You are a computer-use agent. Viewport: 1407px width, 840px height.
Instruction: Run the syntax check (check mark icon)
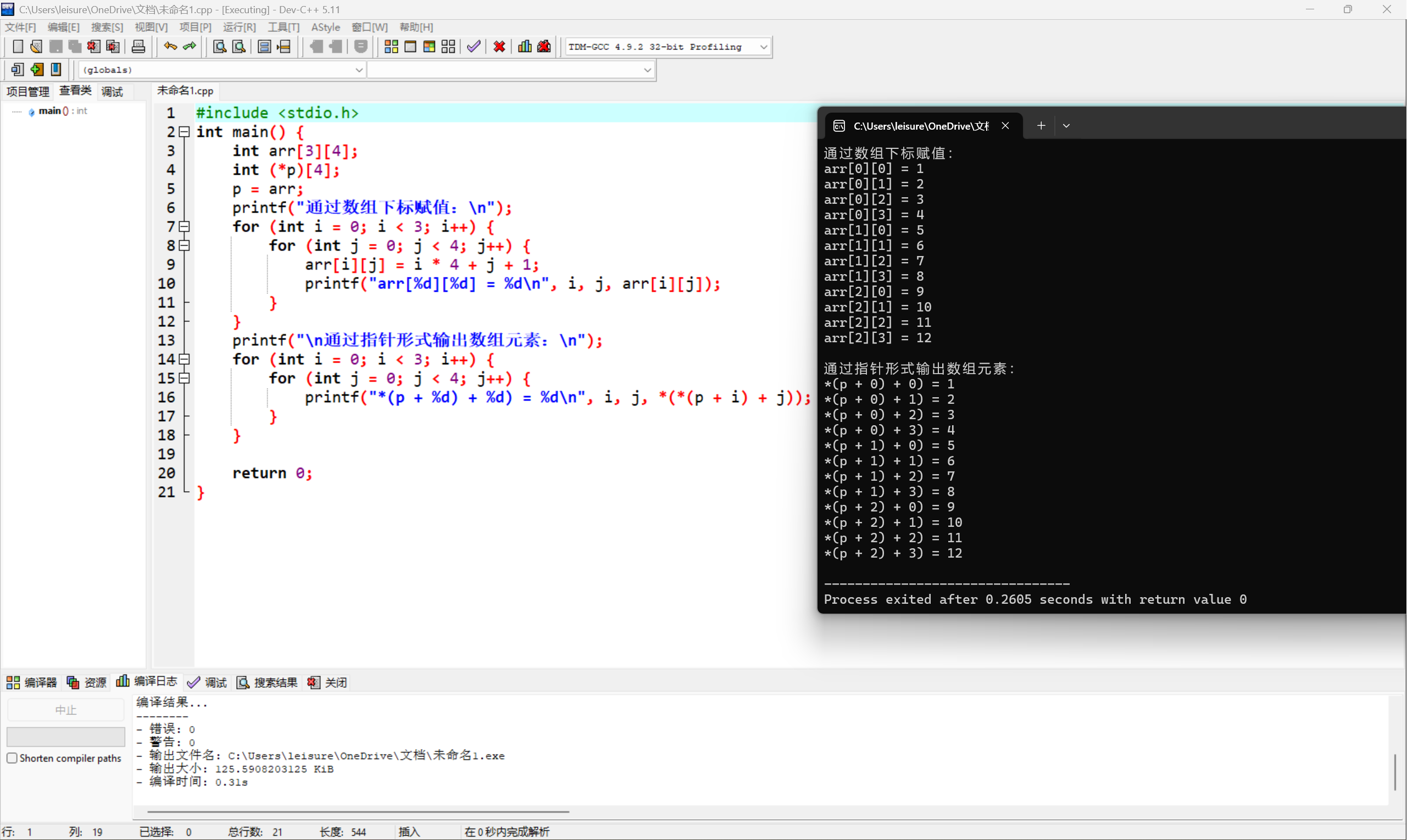(474, 46)
